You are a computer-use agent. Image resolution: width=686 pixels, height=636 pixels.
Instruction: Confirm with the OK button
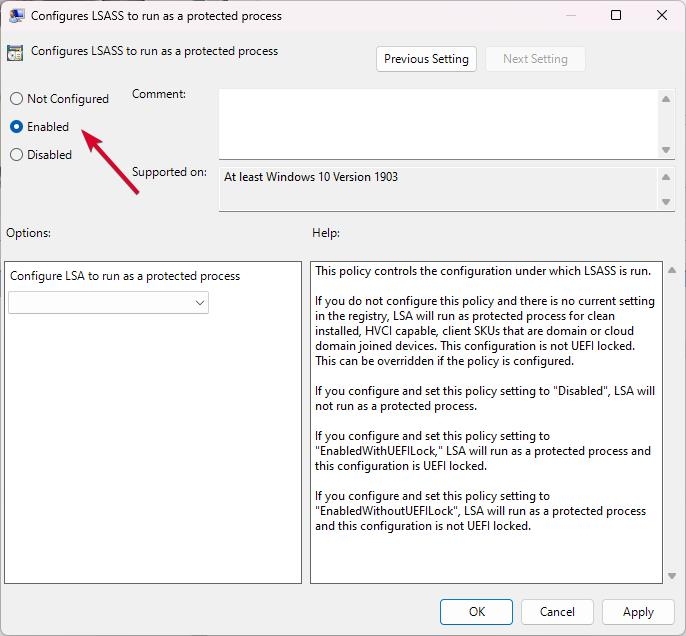pos(476,612)
